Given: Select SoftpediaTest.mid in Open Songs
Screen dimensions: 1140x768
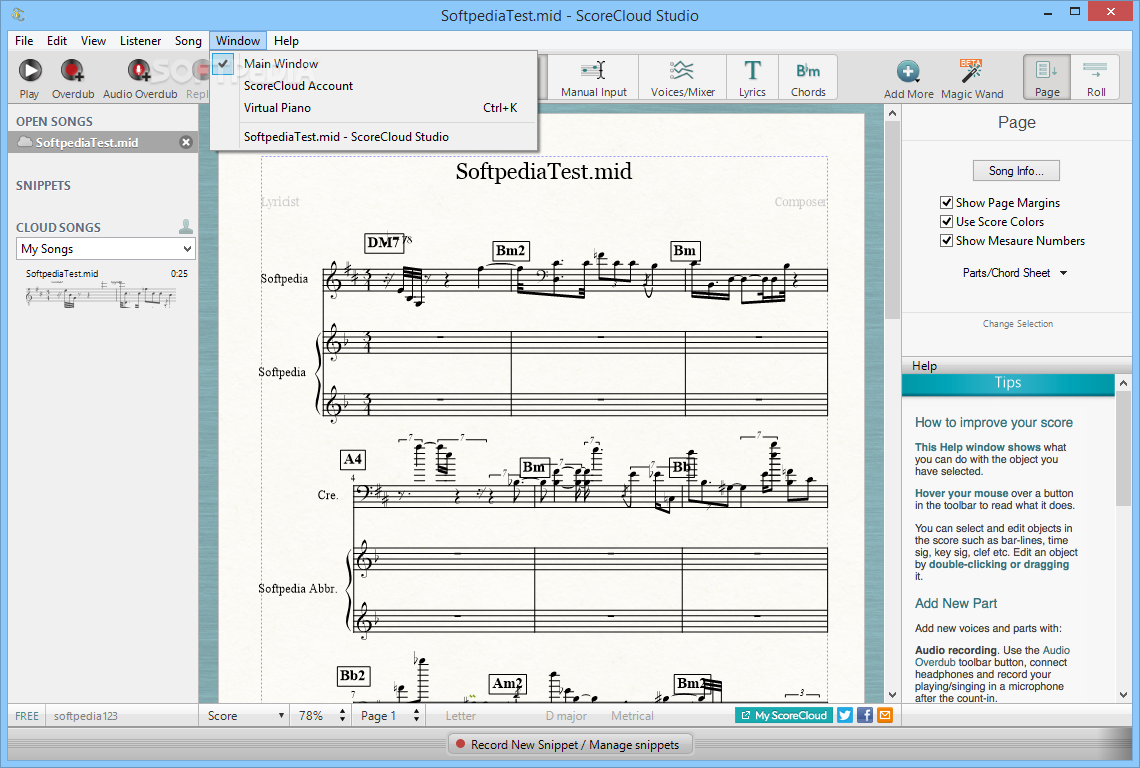Looking at the screenshot, I should pyautogui.click(x=103, y=143).
